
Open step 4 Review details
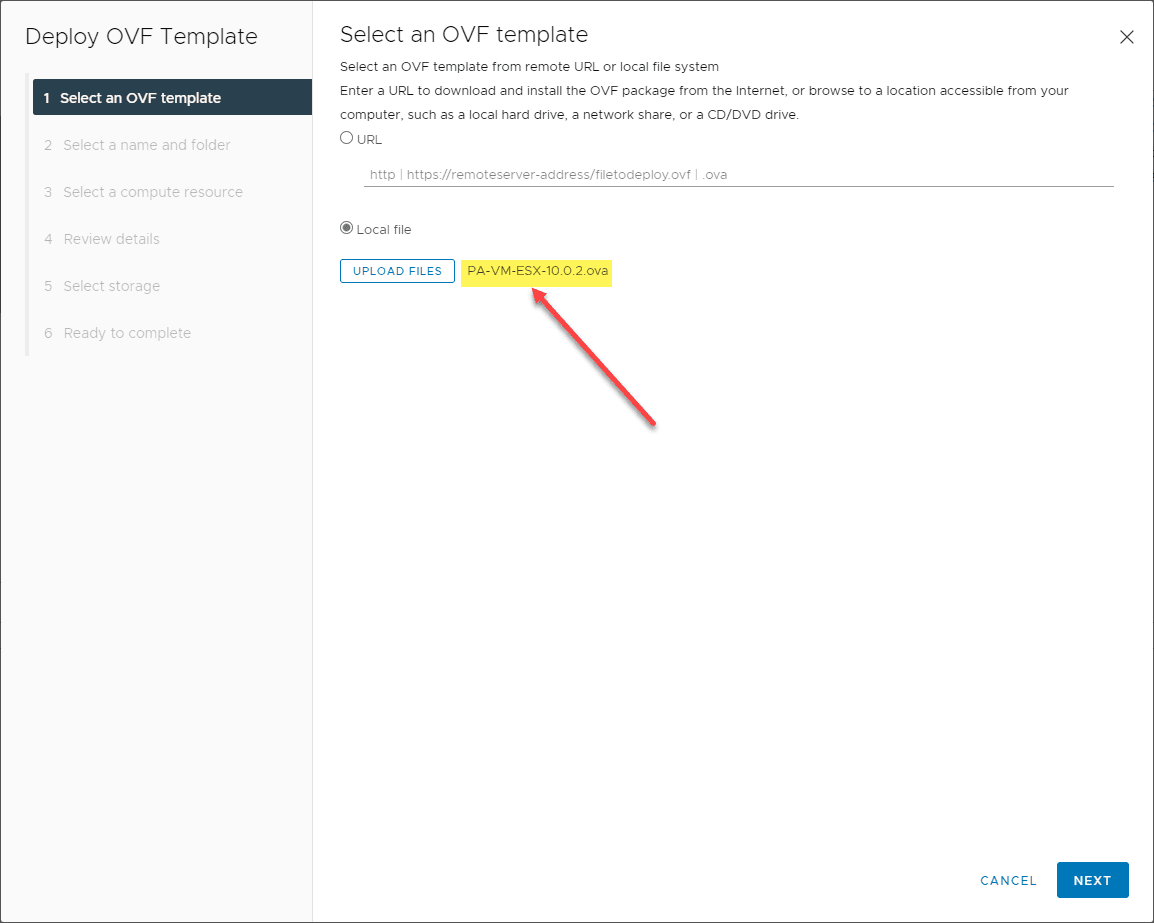tap(111, 239)
